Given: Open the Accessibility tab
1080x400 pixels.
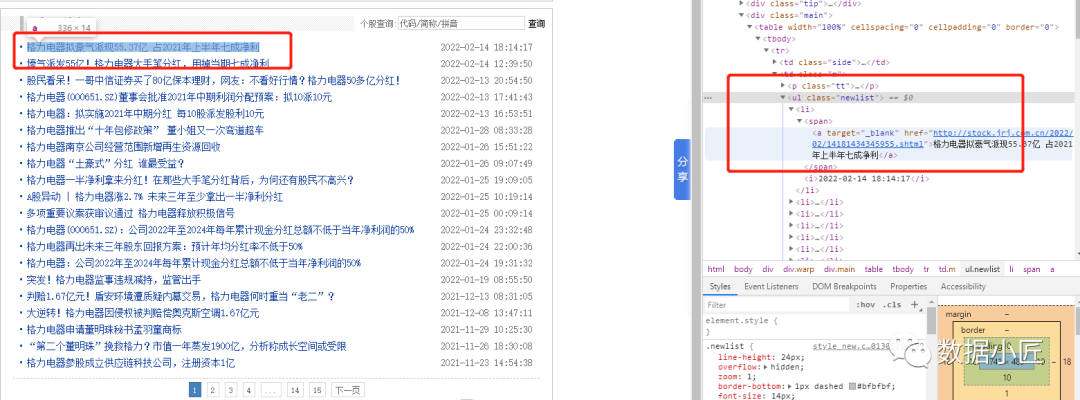Looking at the screenshot, I should tap(963, 286).
